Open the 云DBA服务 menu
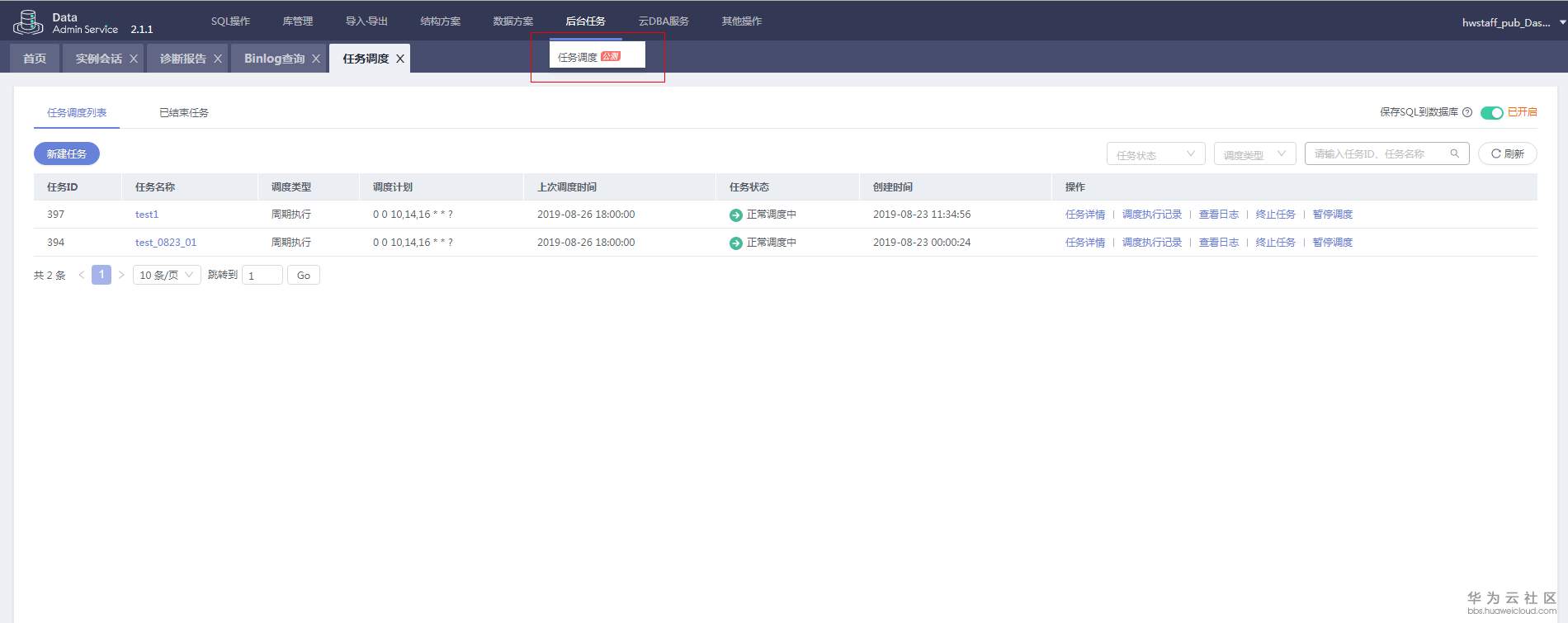This screenshot has width=1568, height=623. 664,21
